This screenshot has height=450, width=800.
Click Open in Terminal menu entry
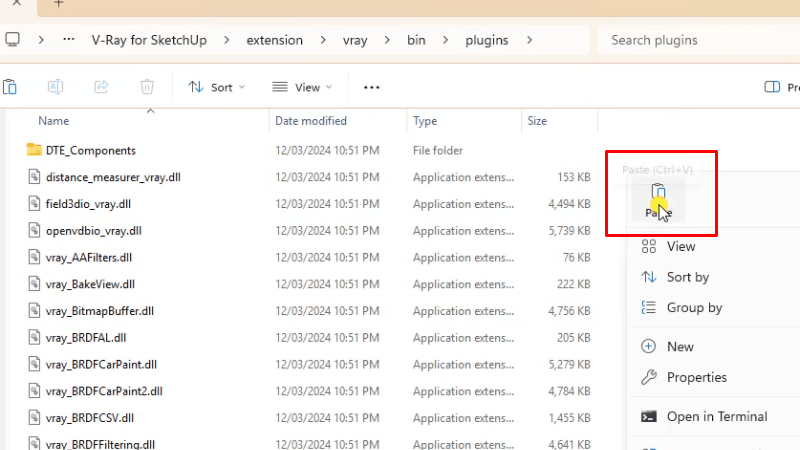(716, 416)
